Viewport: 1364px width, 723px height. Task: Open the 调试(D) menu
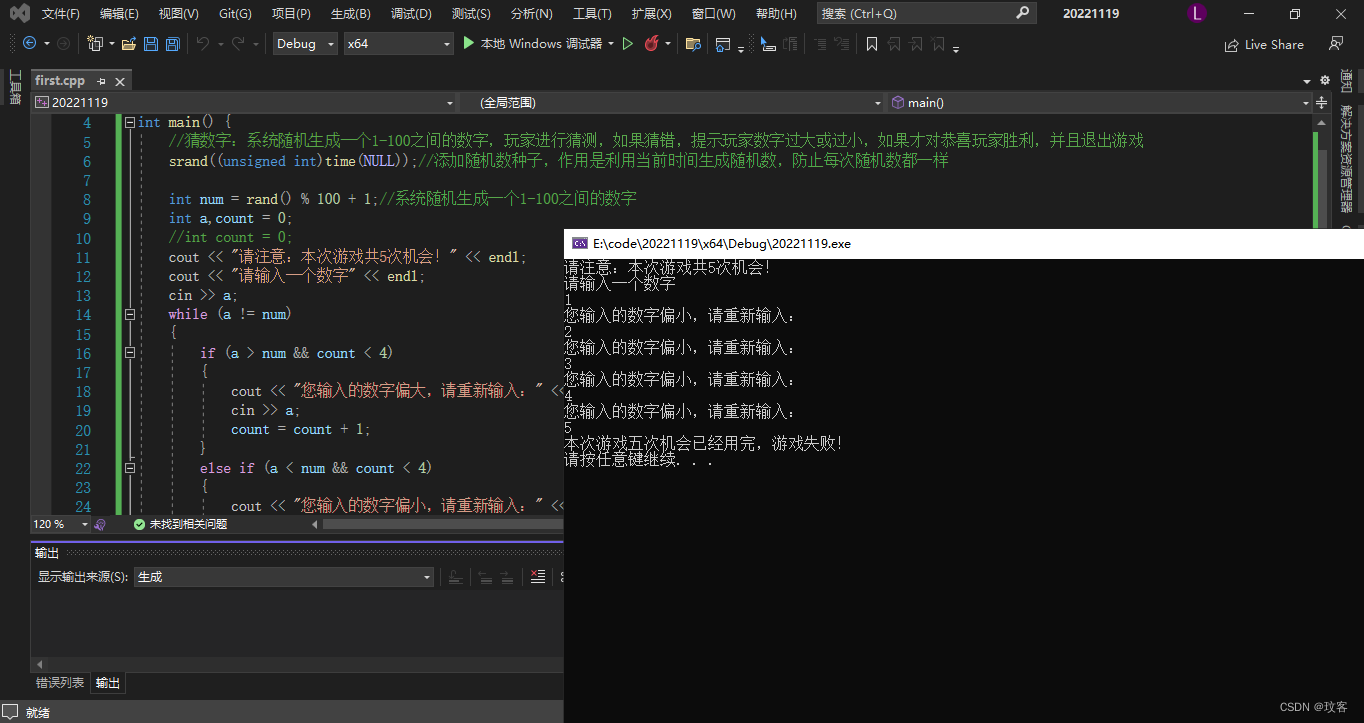click(411, 14)
